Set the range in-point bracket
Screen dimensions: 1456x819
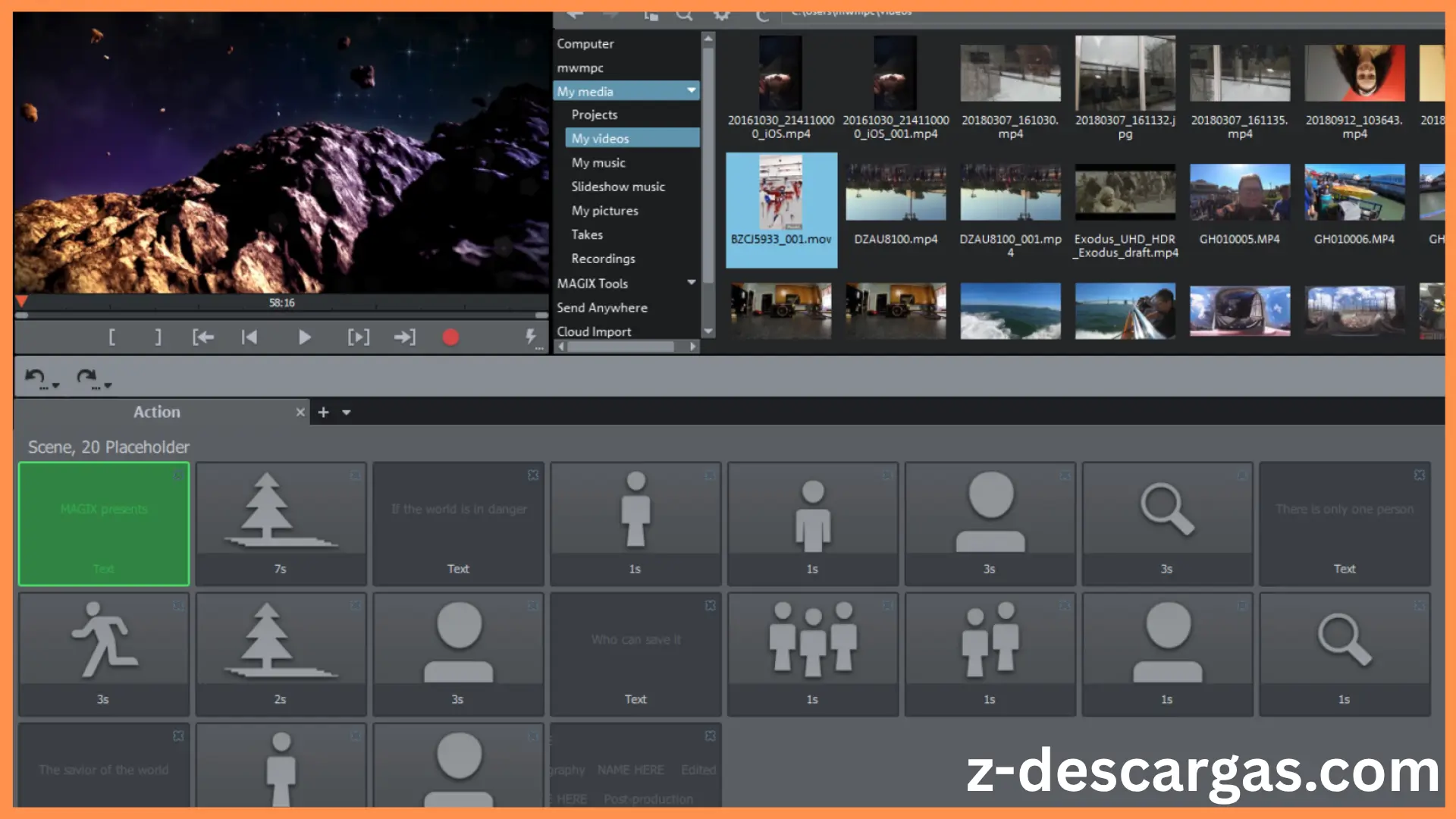(x=111, y=337)
